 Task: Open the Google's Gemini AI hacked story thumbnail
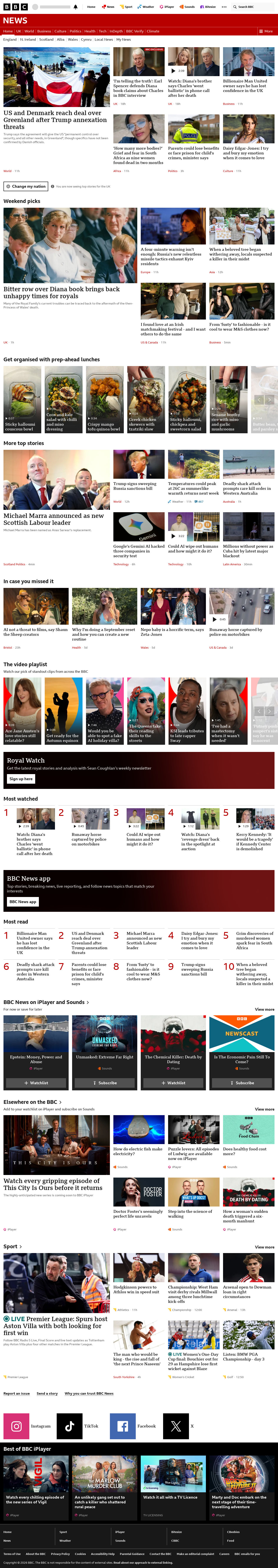[139, 527]
